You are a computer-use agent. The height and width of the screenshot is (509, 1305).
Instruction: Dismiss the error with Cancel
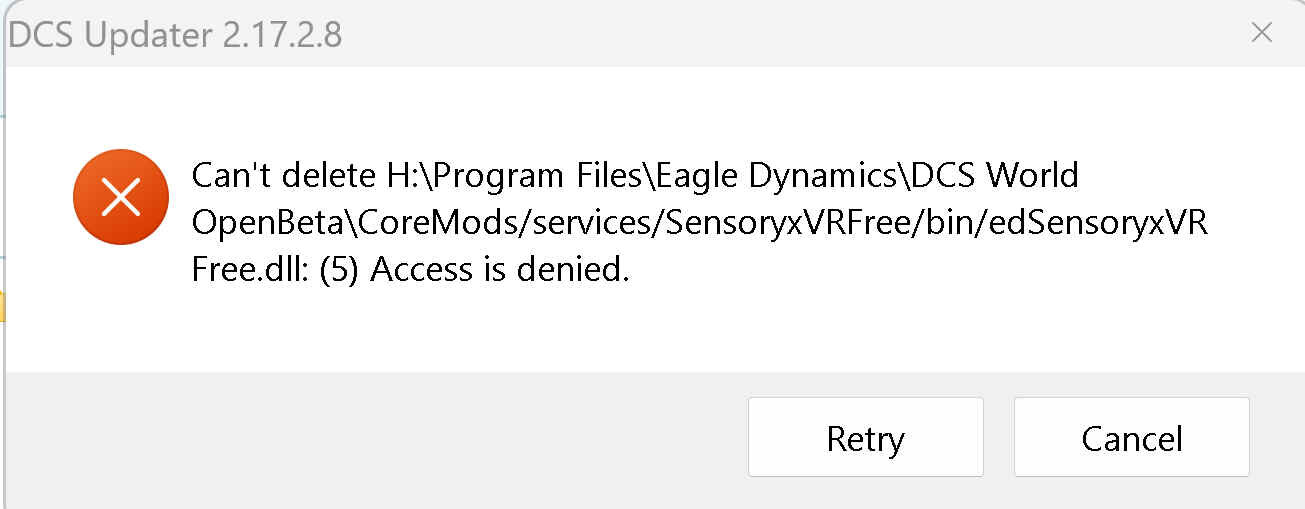click(x=1131, y=437)
